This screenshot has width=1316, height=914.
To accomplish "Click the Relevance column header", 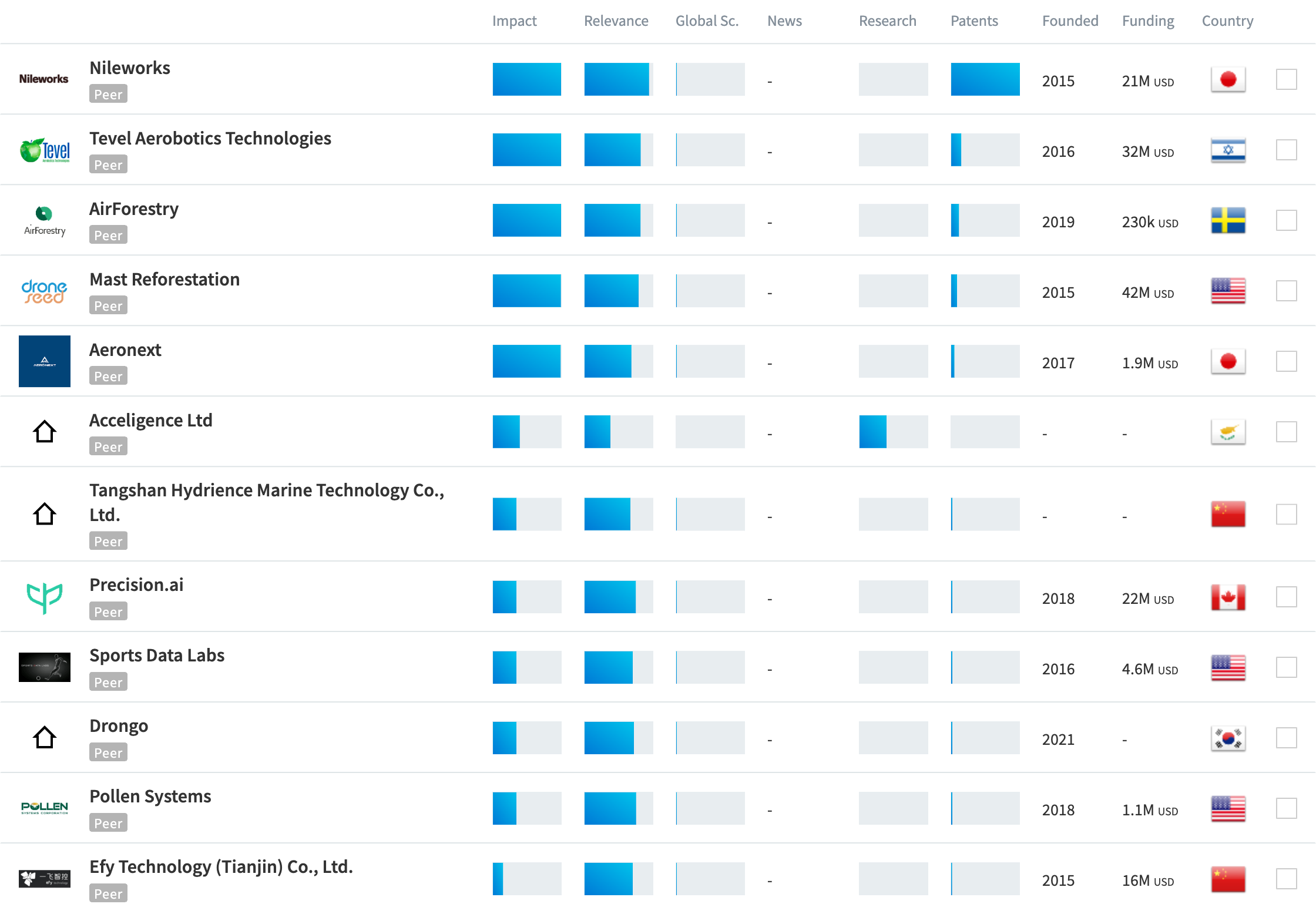I will coord(616,21).
